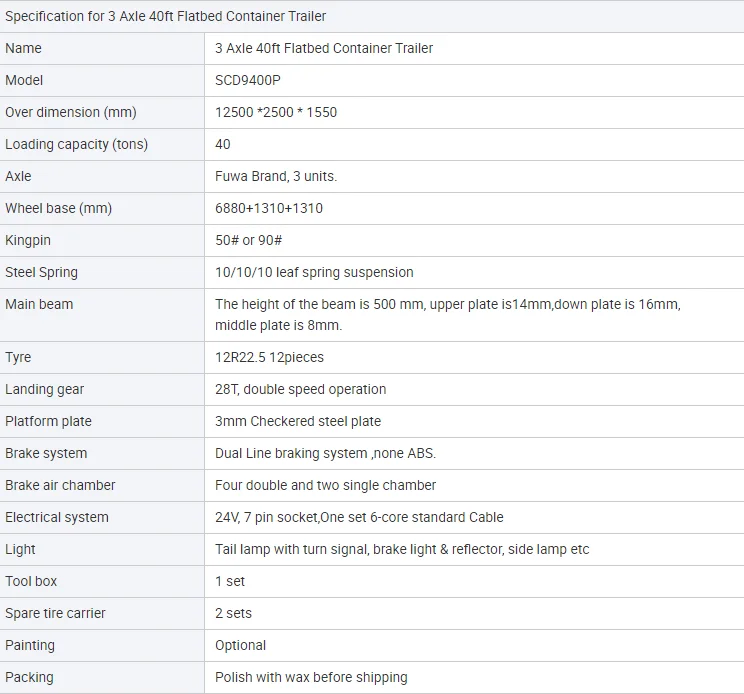
Task: Select the dimension value 12500 *2500 * 1550
Action: point(276,112)
